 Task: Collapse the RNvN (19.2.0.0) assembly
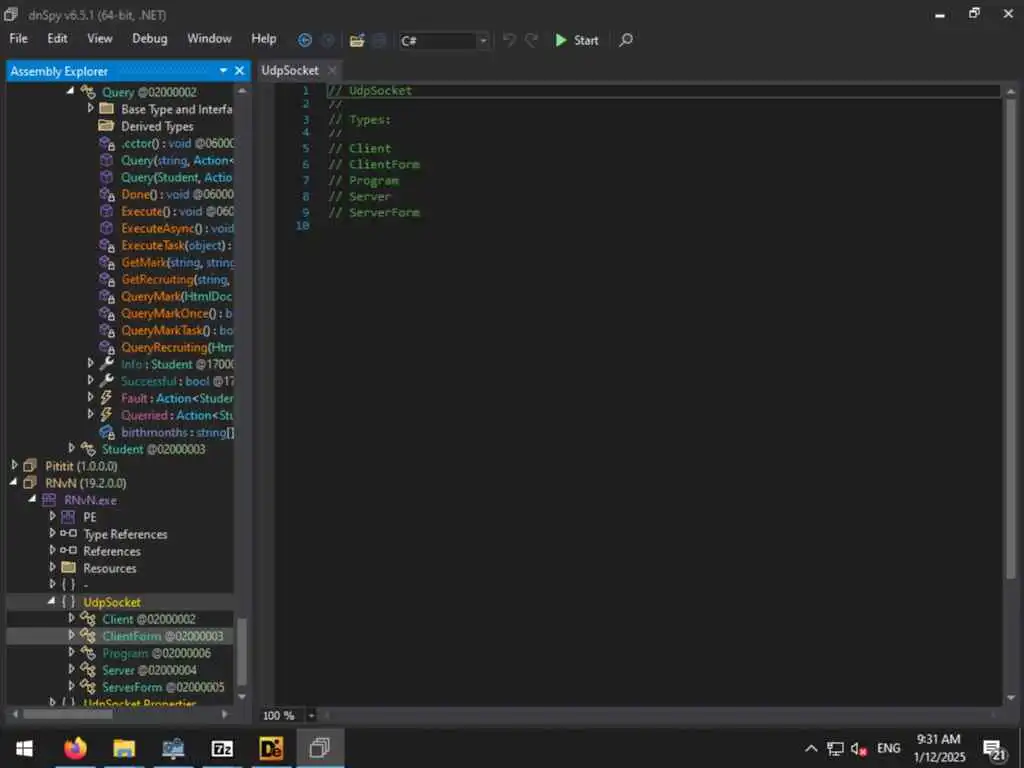tap(14, 482)
